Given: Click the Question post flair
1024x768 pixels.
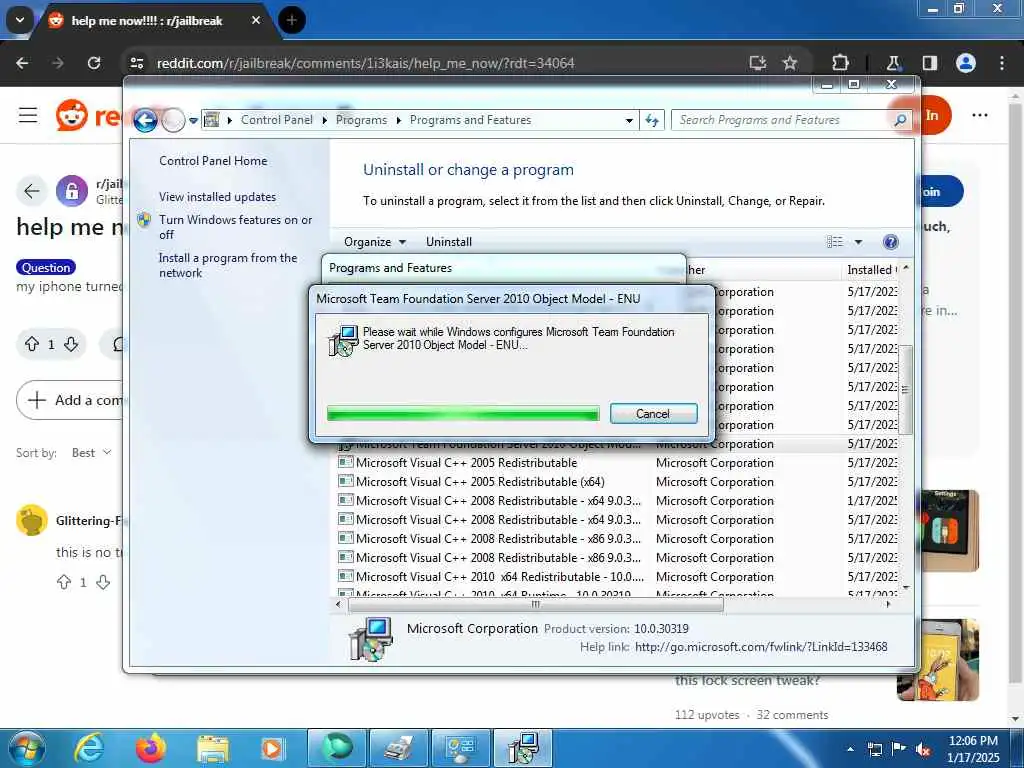Looking at the screenshot, I should pos(46,267).
